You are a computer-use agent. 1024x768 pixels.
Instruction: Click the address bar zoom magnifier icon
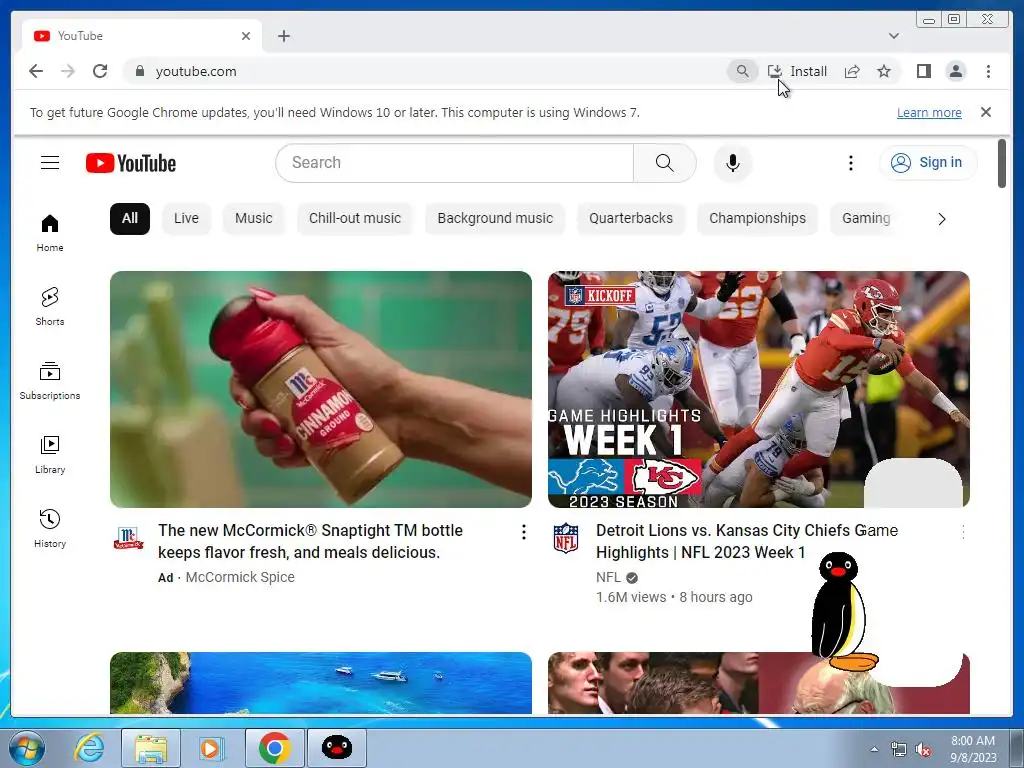[743, 71]
